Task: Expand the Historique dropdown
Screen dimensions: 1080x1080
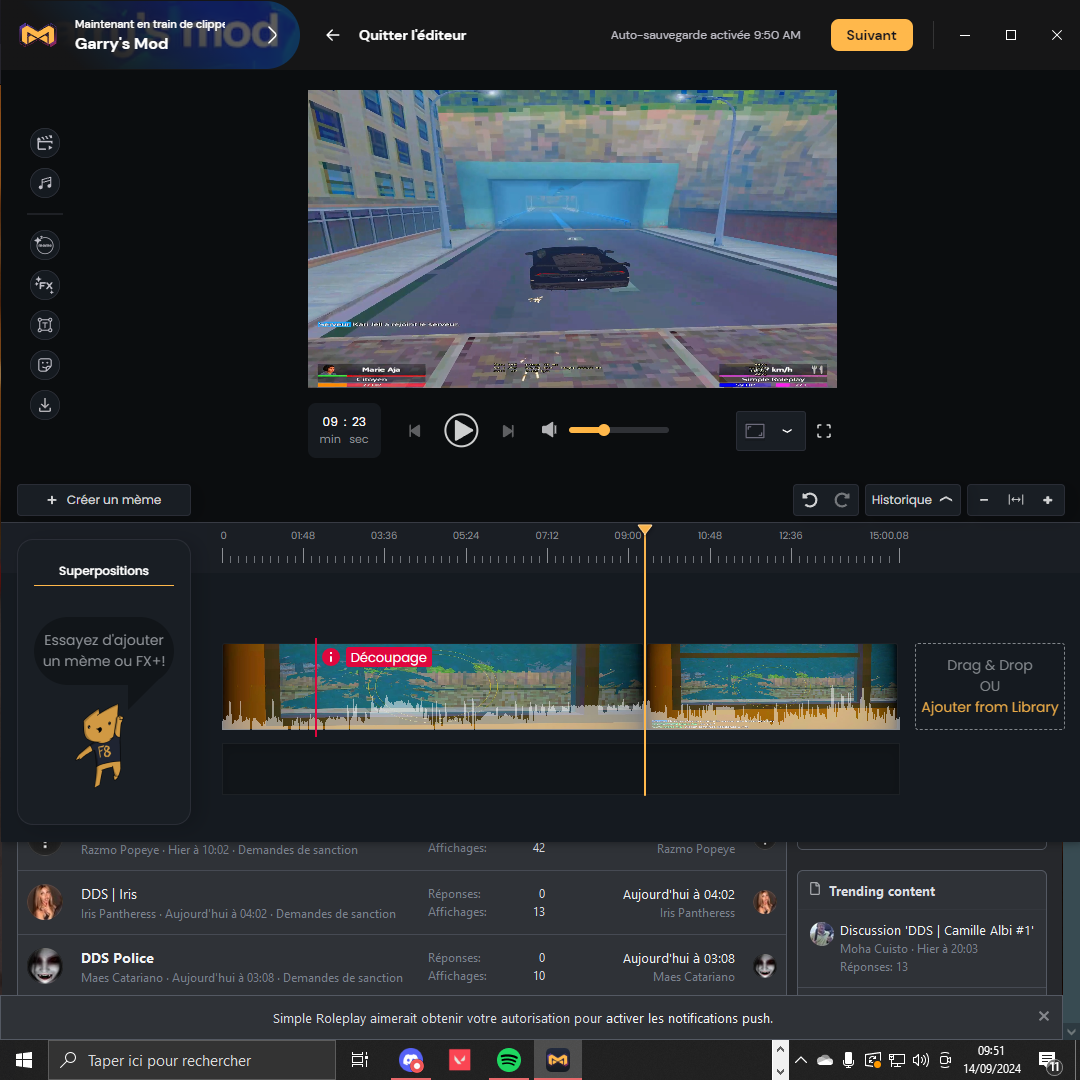Action: tap(912, 500)
